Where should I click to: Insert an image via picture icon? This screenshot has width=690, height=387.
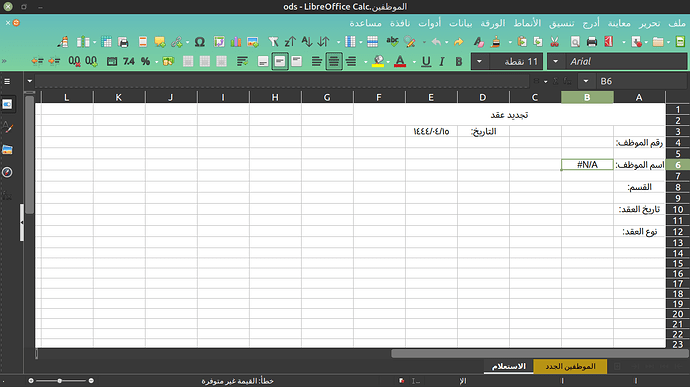(253, 42)
